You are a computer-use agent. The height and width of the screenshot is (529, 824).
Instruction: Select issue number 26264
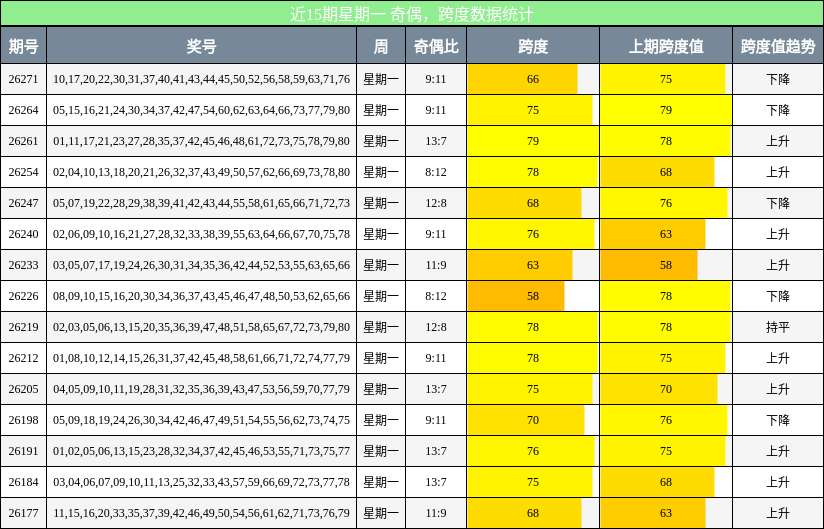pos(24,110)
